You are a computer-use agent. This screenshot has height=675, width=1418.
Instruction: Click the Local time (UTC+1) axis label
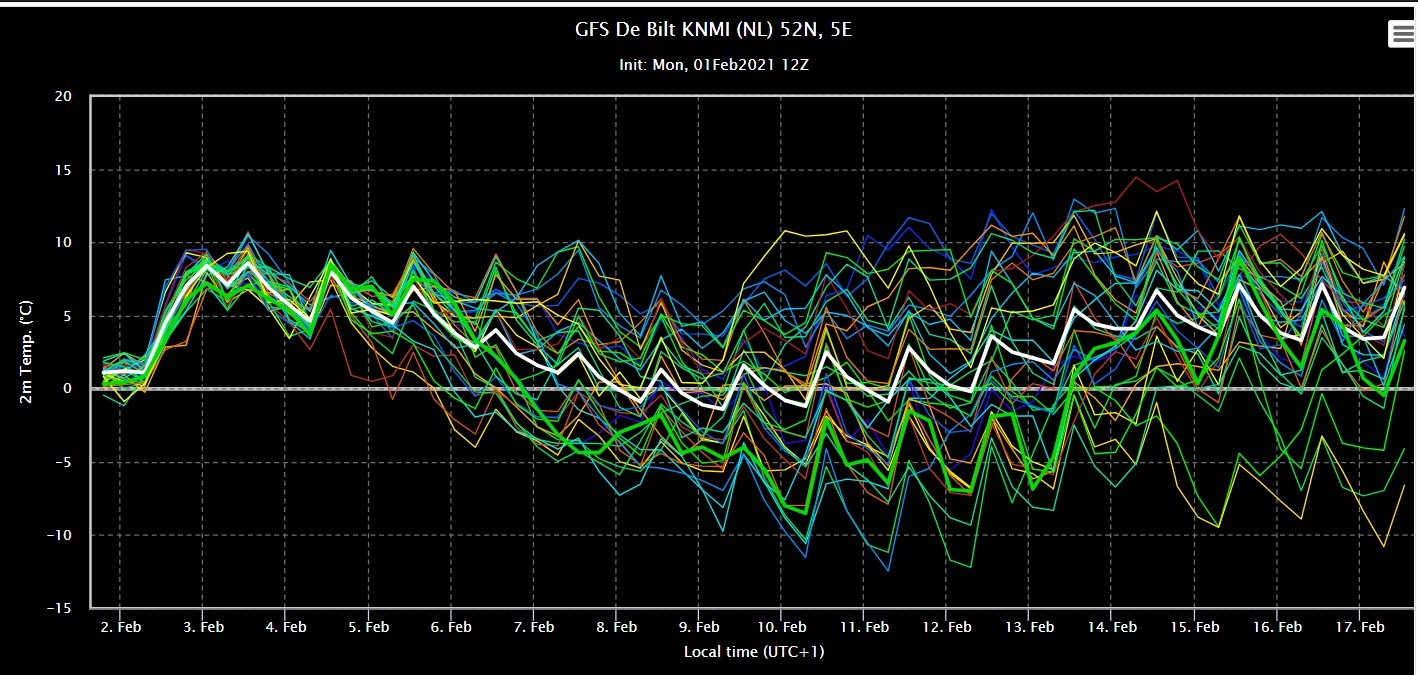pos(754,652)
